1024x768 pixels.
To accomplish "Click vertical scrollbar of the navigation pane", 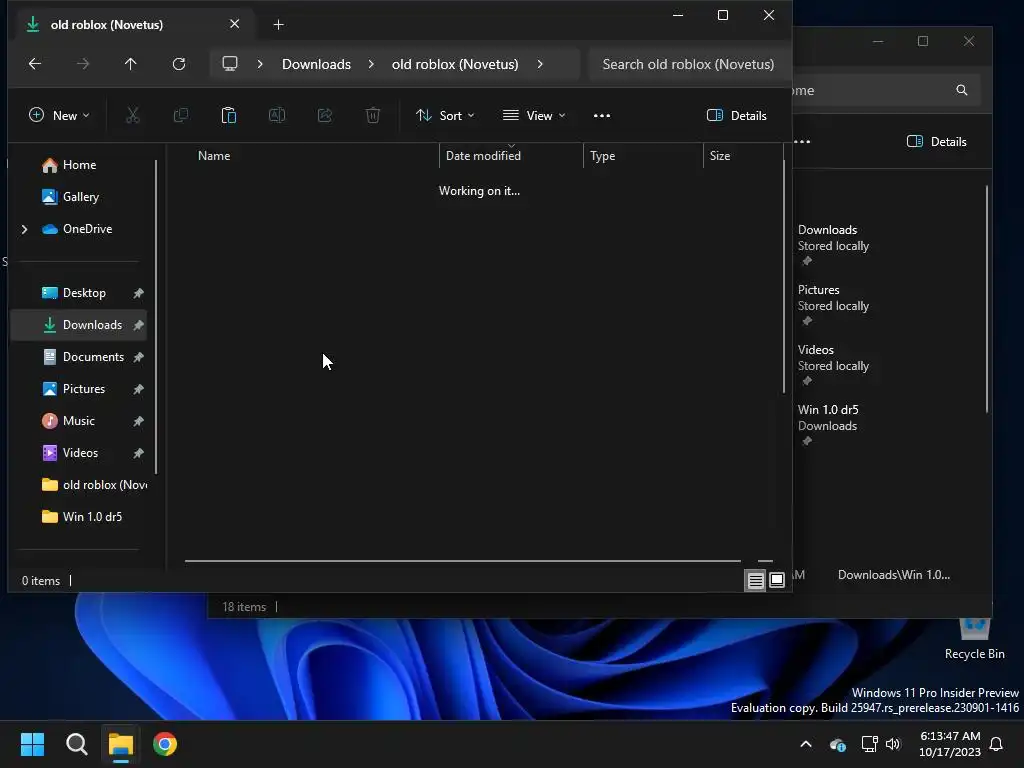I will [156, 317].
